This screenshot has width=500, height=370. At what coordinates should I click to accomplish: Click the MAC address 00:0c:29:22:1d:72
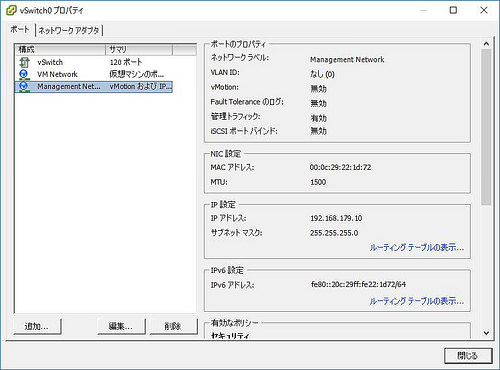(340, 167)
